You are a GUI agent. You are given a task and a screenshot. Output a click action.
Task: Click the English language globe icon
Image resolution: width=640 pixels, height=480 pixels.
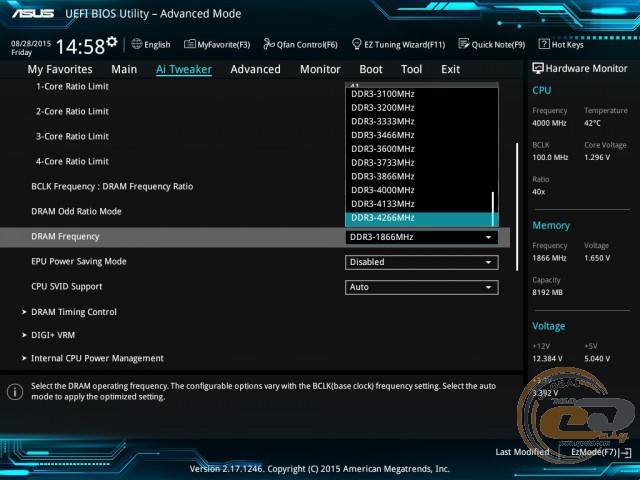[137, 44]
